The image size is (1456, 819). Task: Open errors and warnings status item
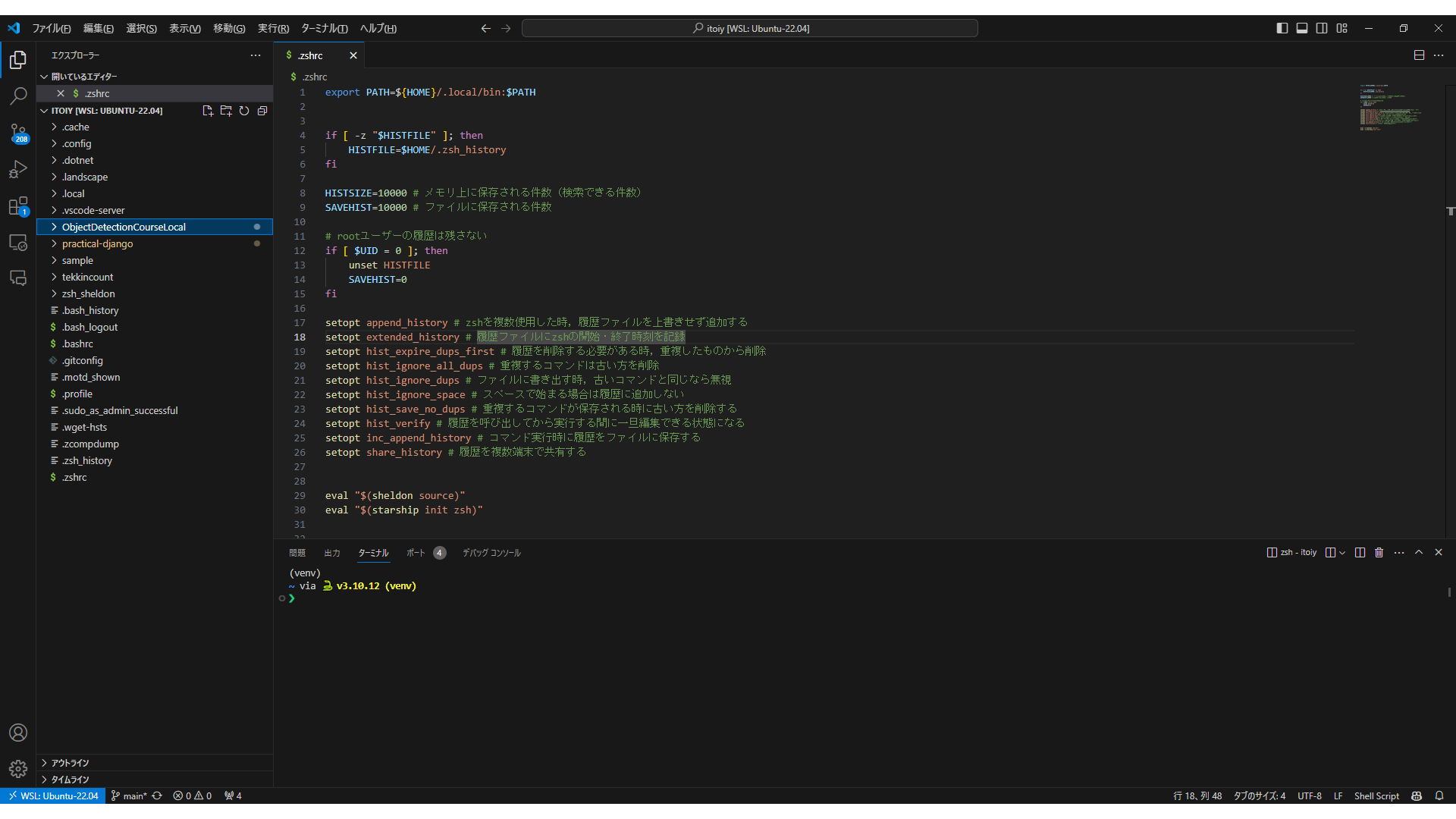point(193,796)
